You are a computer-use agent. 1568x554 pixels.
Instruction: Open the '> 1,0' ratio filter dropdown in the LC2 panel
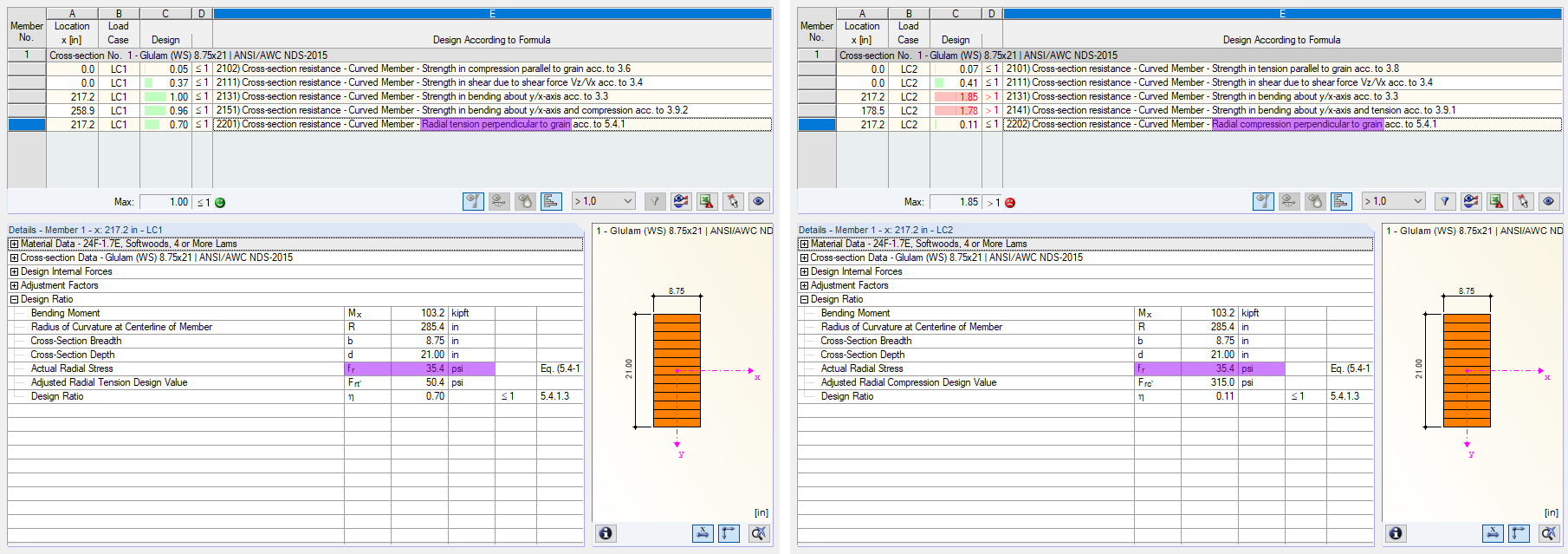pos(1394,201)
